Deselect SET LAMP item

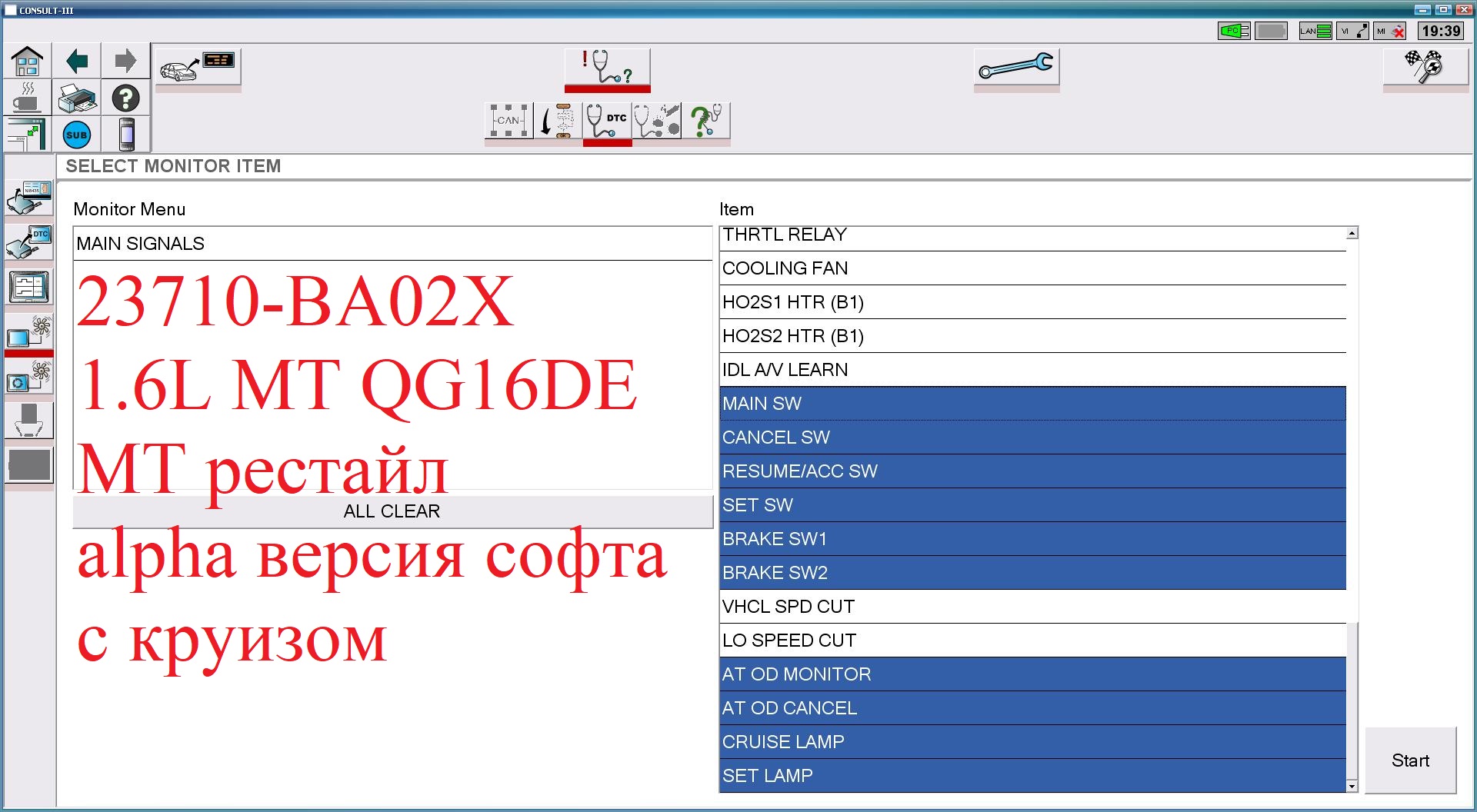pyautogui.click(x=1032, y=775)
